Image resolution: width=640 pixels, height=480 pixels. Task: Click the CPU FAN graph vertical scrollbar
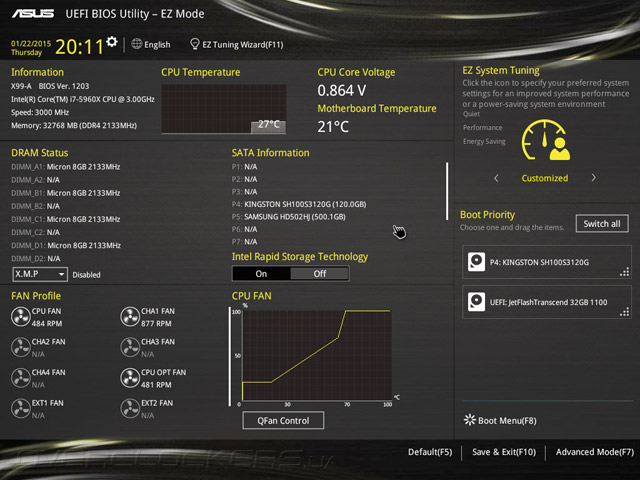pyautogui.click(x=230, y=356)
